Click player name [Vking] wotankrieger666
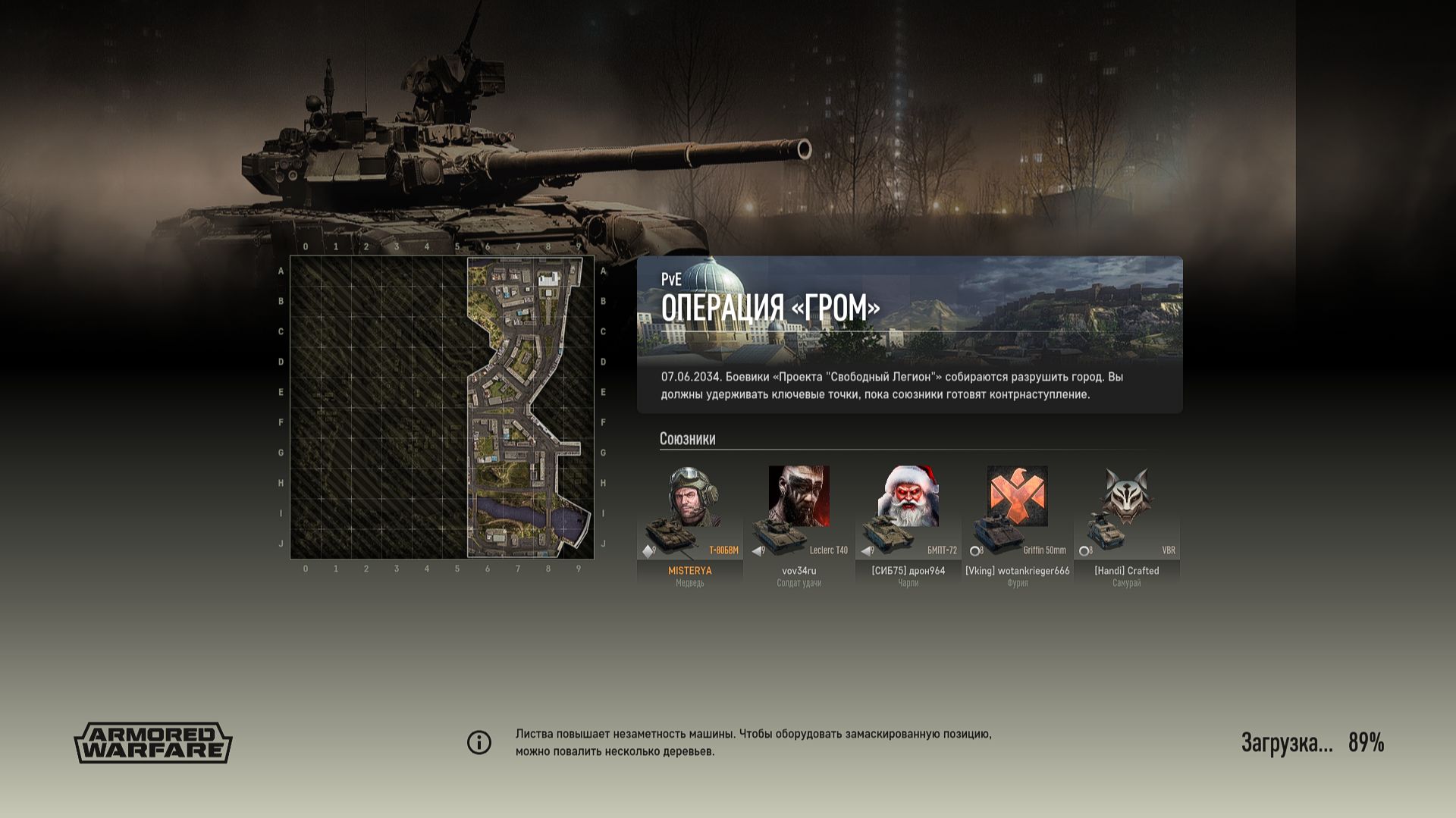The image size is (1456, 818). point(1017,571)
